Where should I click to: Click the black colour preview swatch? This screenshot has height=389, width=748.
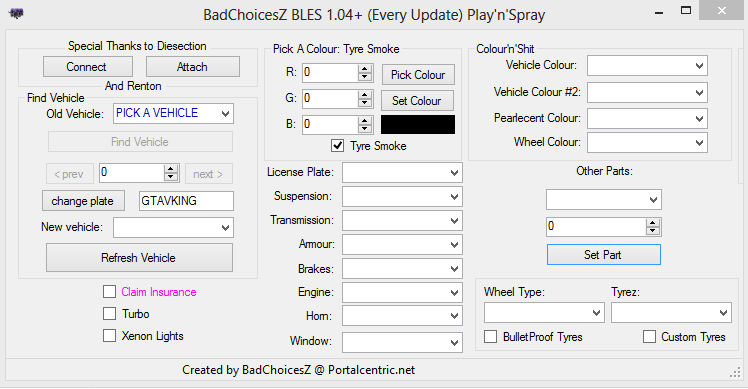[418, 124]
